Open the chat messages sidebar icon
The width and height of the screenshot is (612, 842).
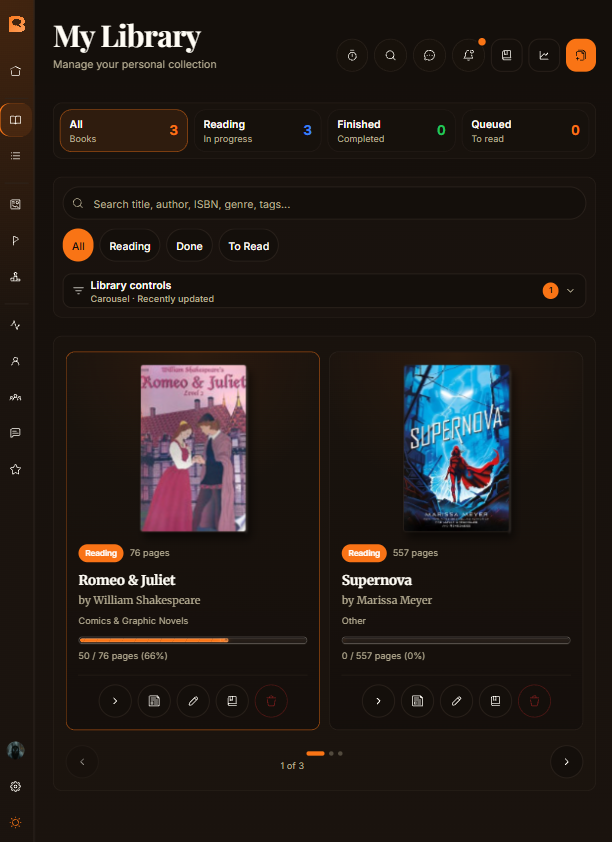click(x=16, y=433)
